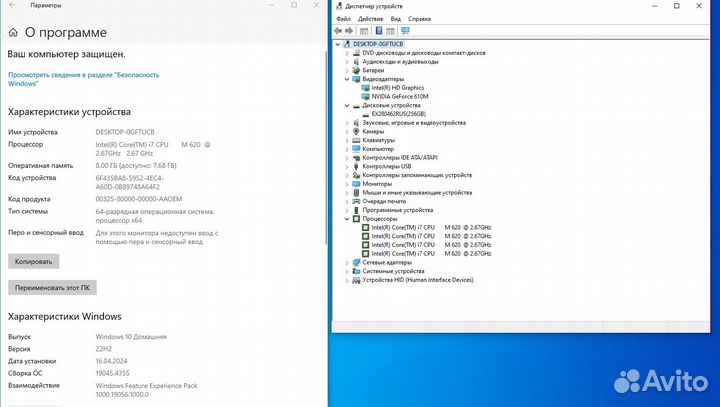Expand the DVD-дисководы node chevron
720x407 pixels.
[347, 53]
